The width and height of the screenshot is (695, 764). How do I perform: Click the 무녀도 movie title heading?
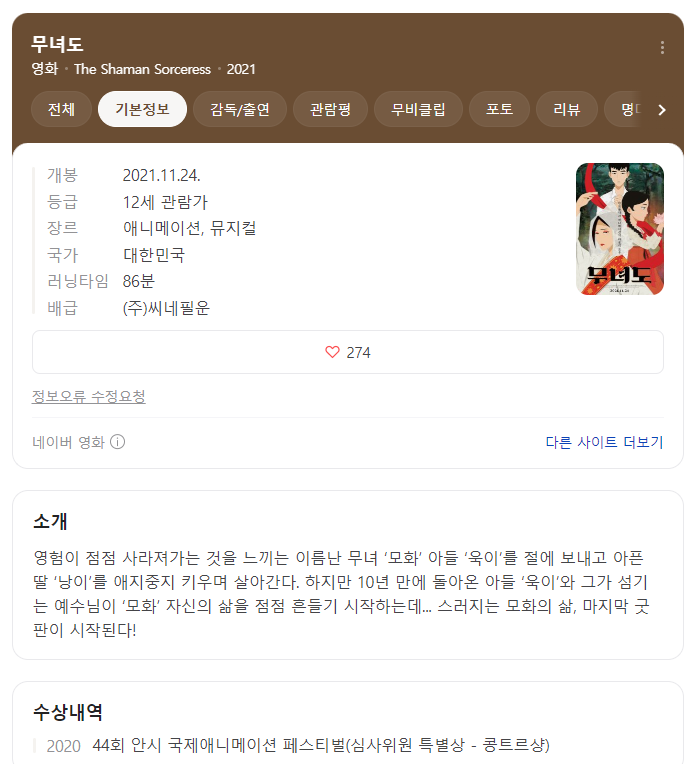click(x=58, y=44)
